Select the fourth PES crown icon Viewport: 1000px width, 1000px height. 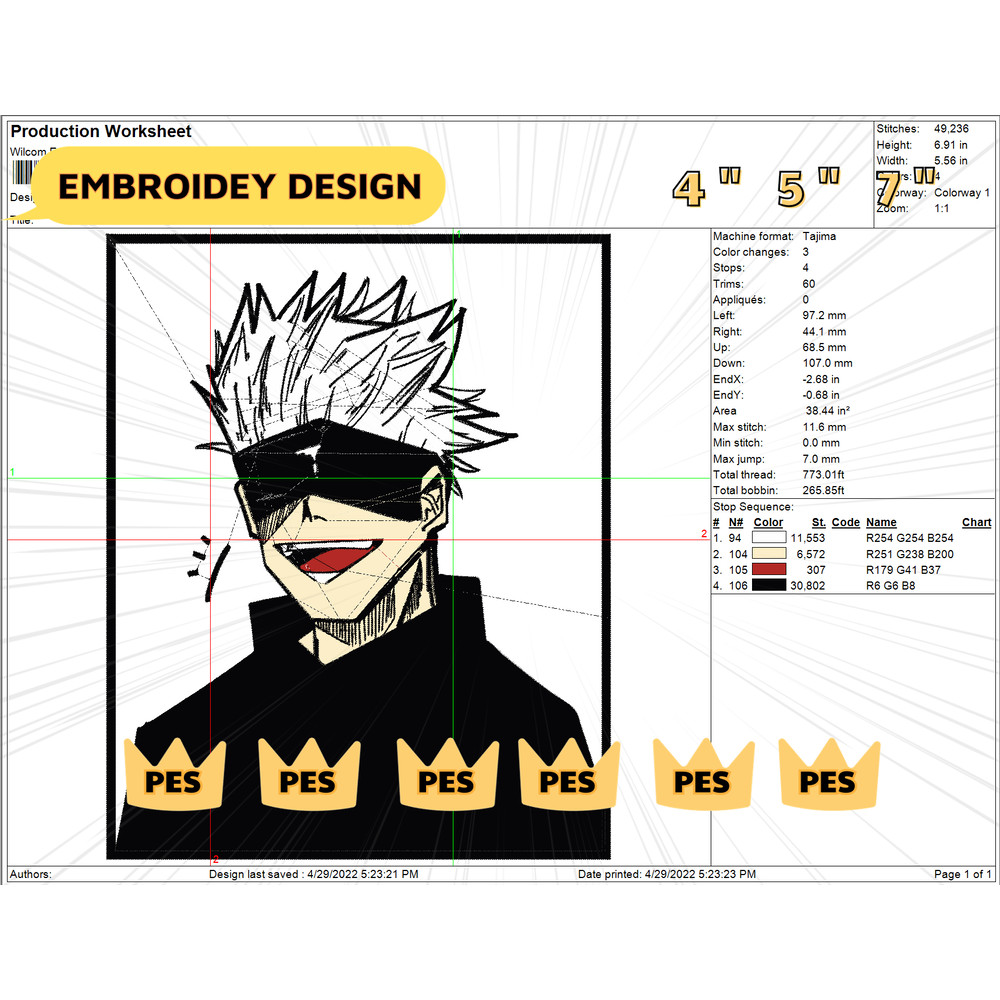pyautogui.click(x=568, y=778)
